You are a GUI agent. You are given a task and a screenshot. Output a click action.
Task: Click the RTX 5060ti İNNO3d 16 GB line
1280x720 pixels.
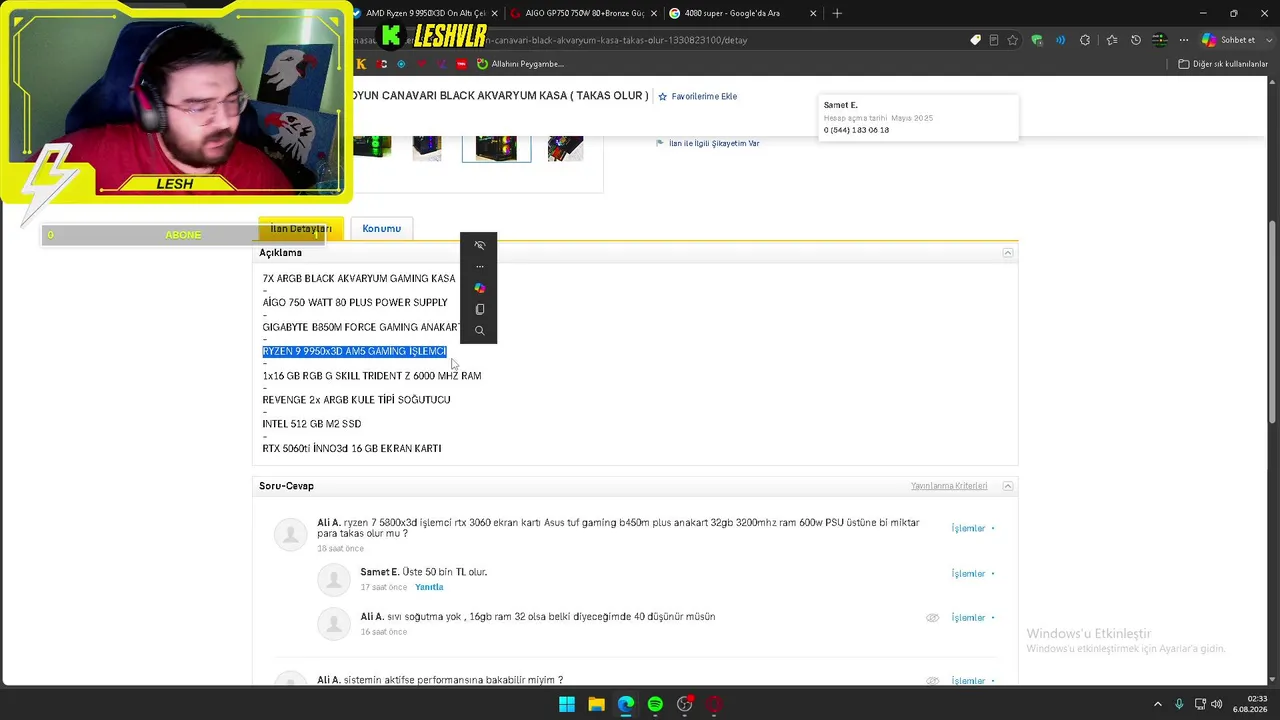(352, 448)
